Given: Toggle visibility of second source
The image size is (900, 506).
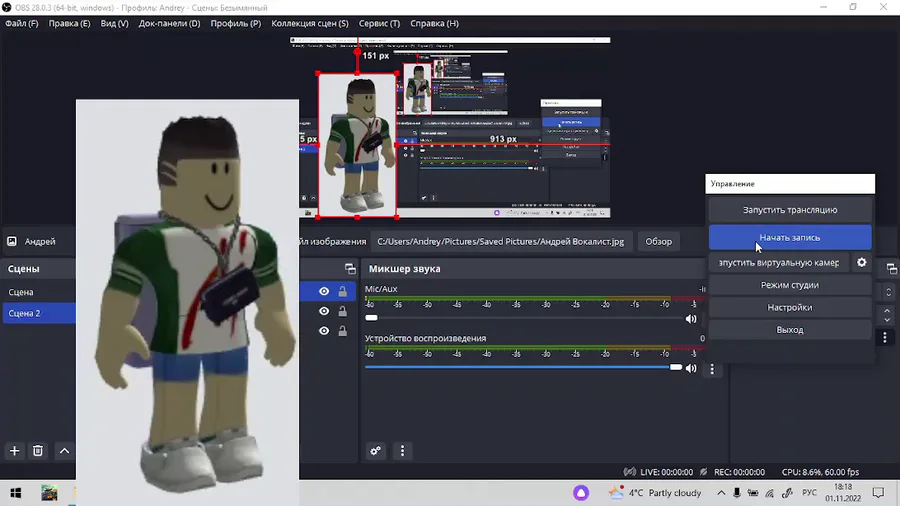Looking at the screenshot, I should (x=324, y=311).
